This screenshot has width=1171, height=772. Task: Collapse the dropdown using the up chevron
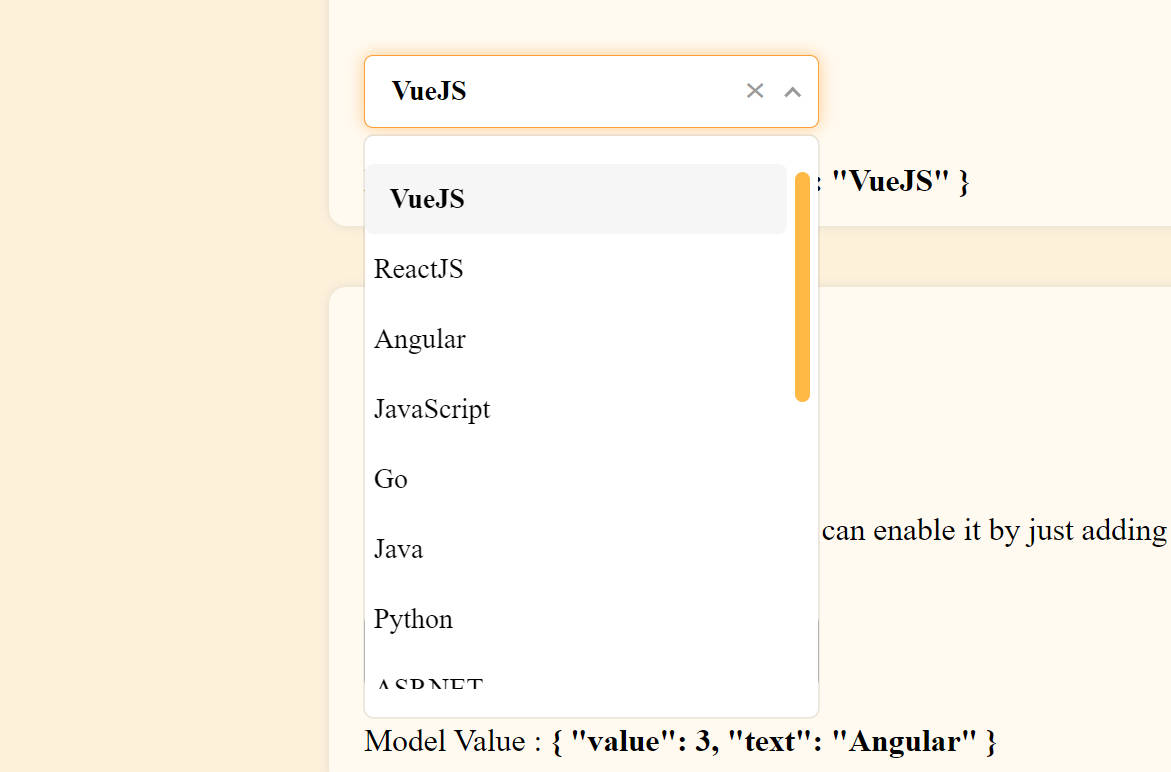[793, 92]
